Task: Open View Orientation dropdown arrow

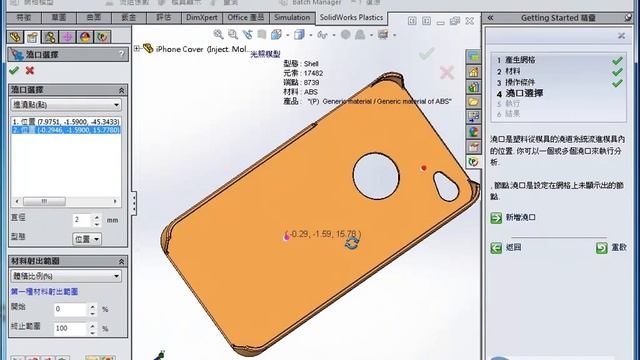Action: pyautogui.click(x=288, y=36)
